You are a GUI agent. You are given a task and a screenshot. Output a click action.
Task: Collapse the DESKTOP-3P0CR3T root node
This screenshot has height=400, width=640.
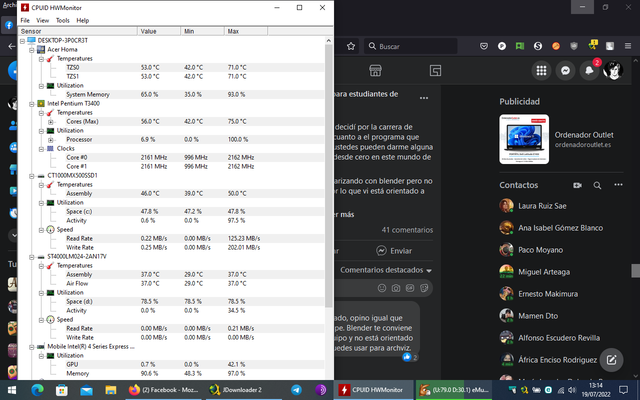pos(22,41)
